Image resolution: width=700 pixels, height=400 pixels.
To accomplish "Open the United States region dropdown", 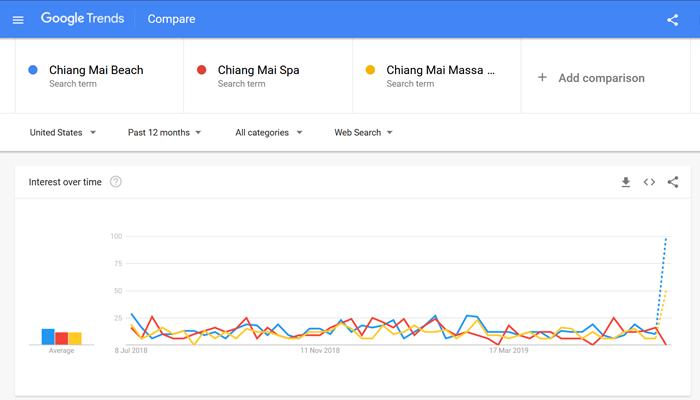I will coord(62,133).
